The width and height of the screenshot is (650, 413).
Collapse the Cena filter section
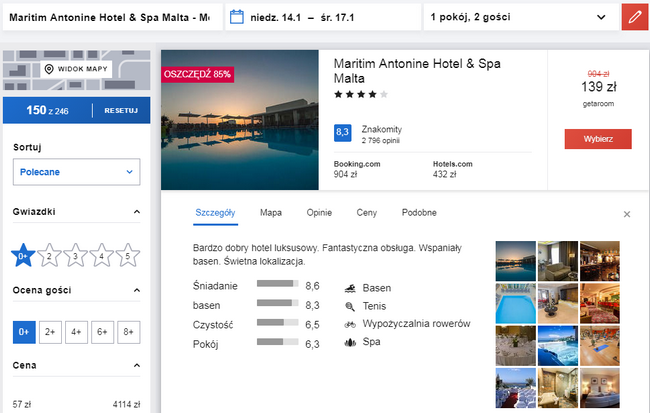(137, 366)
